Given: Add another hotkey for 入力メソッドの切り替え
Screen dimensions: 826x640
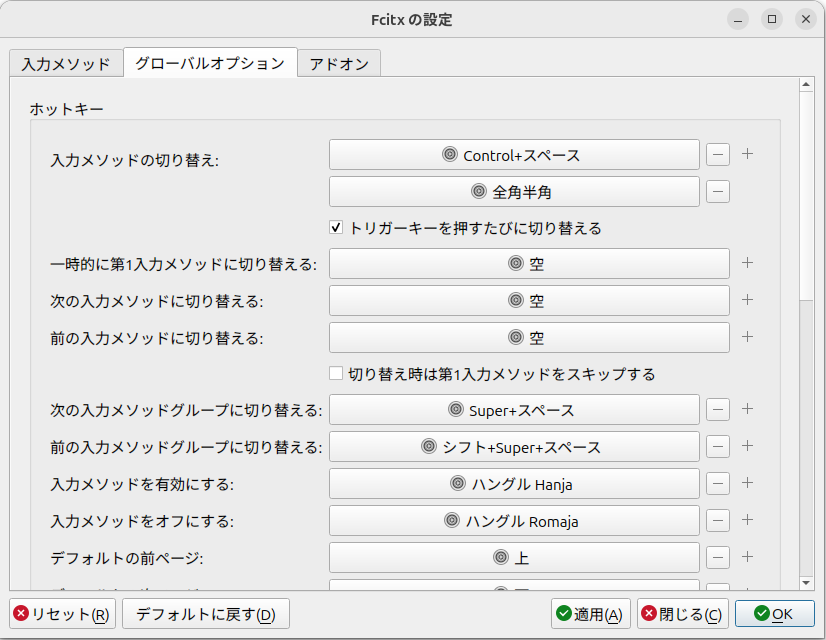Looking at the screenshot, I should 747,154.
